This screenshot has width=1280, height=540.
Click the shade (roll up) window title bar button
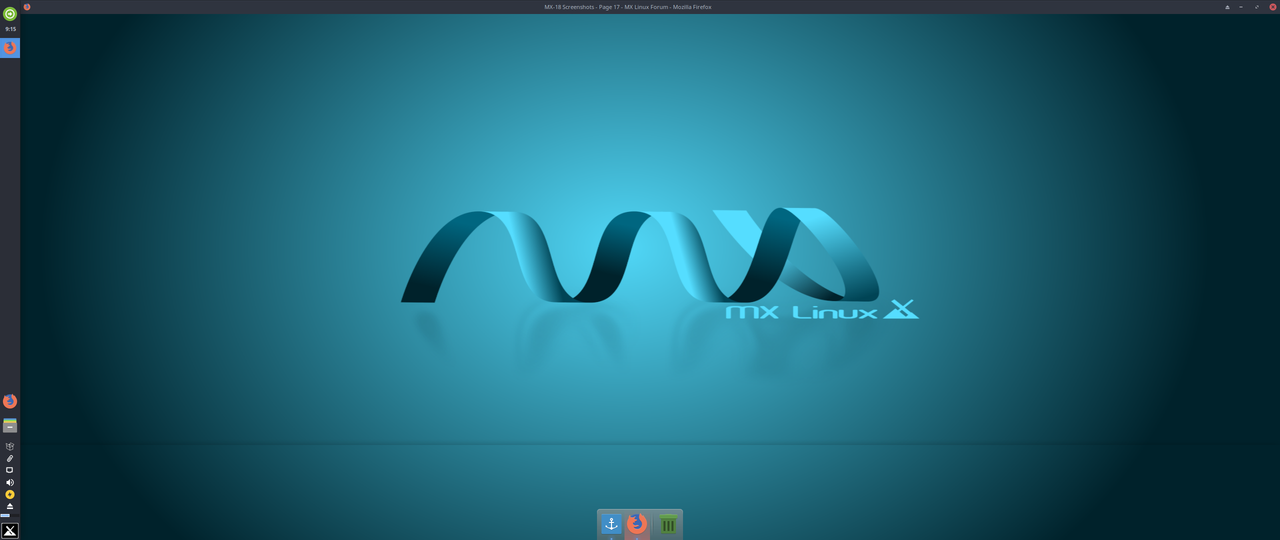1227,7
